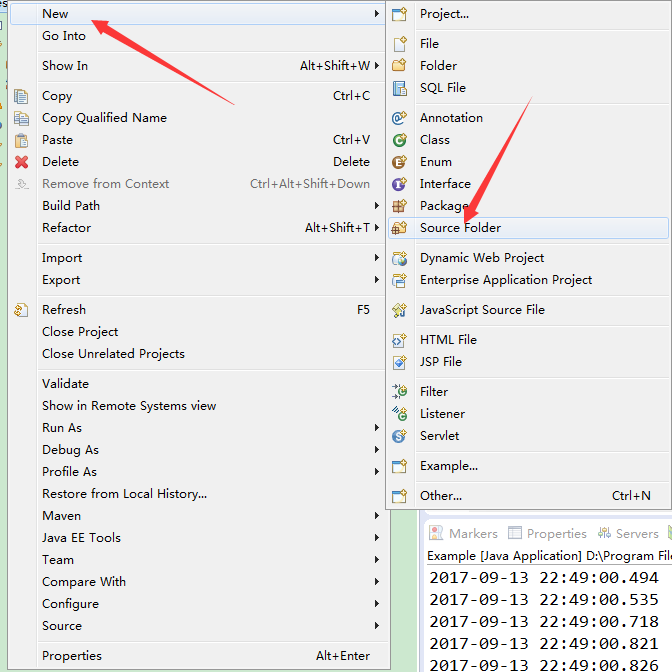Click the HTML File icon
This screenshot has height=672, width=672.
tap(399, 340)
